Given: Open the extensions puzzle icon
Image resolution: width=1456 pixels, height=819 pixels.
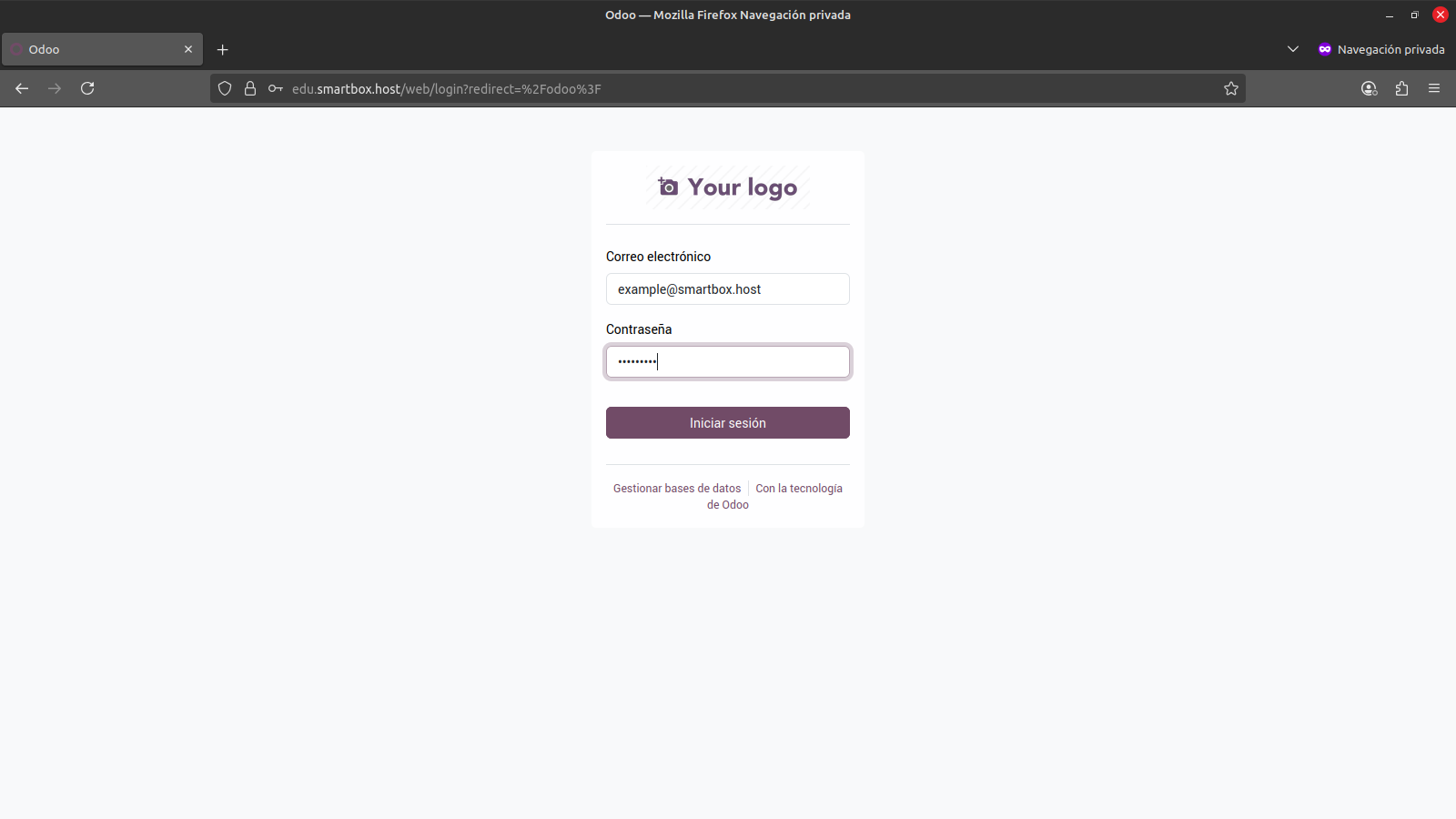Looking at the screenshot, I should (1401, 88).
